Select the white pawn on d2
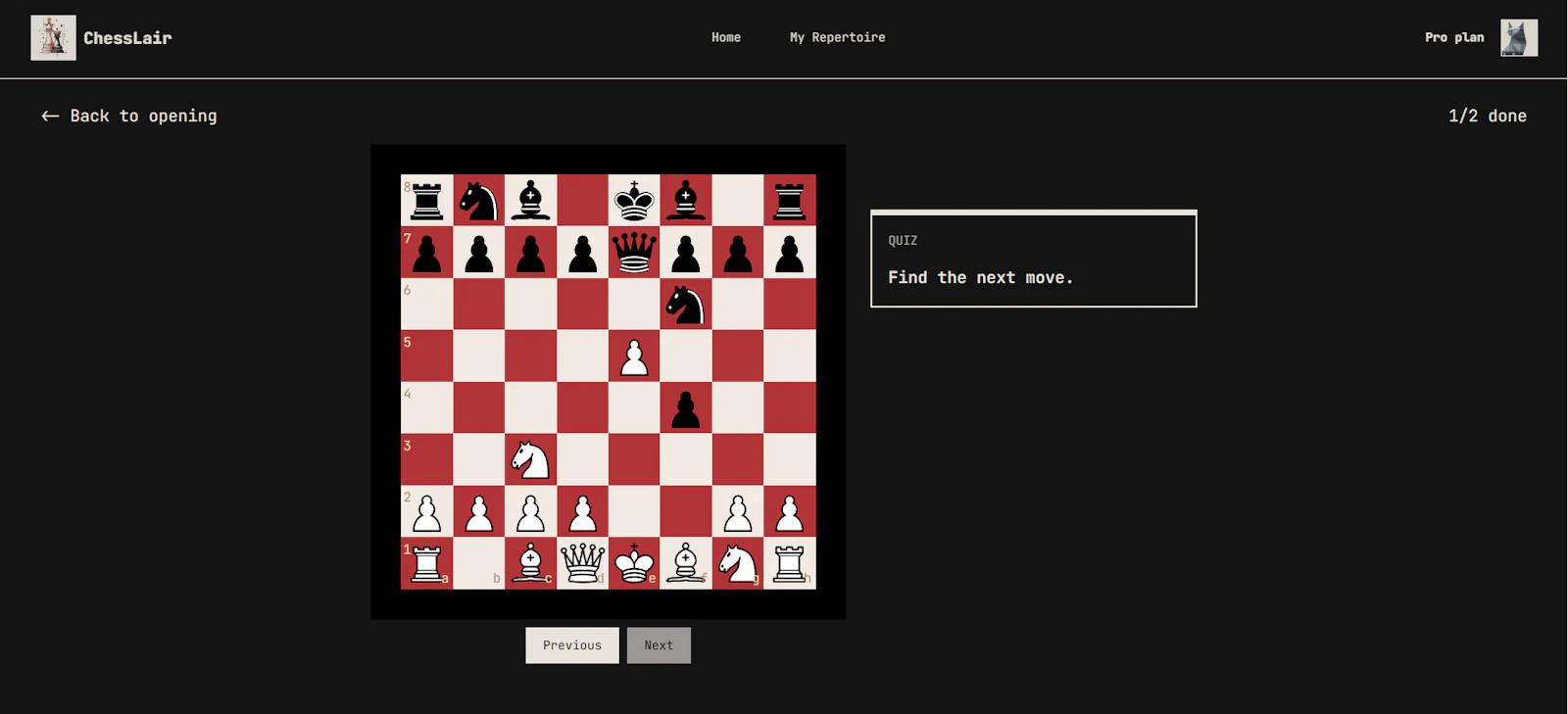The height and width of the screenshot is (714, 1568). (582, 511)
